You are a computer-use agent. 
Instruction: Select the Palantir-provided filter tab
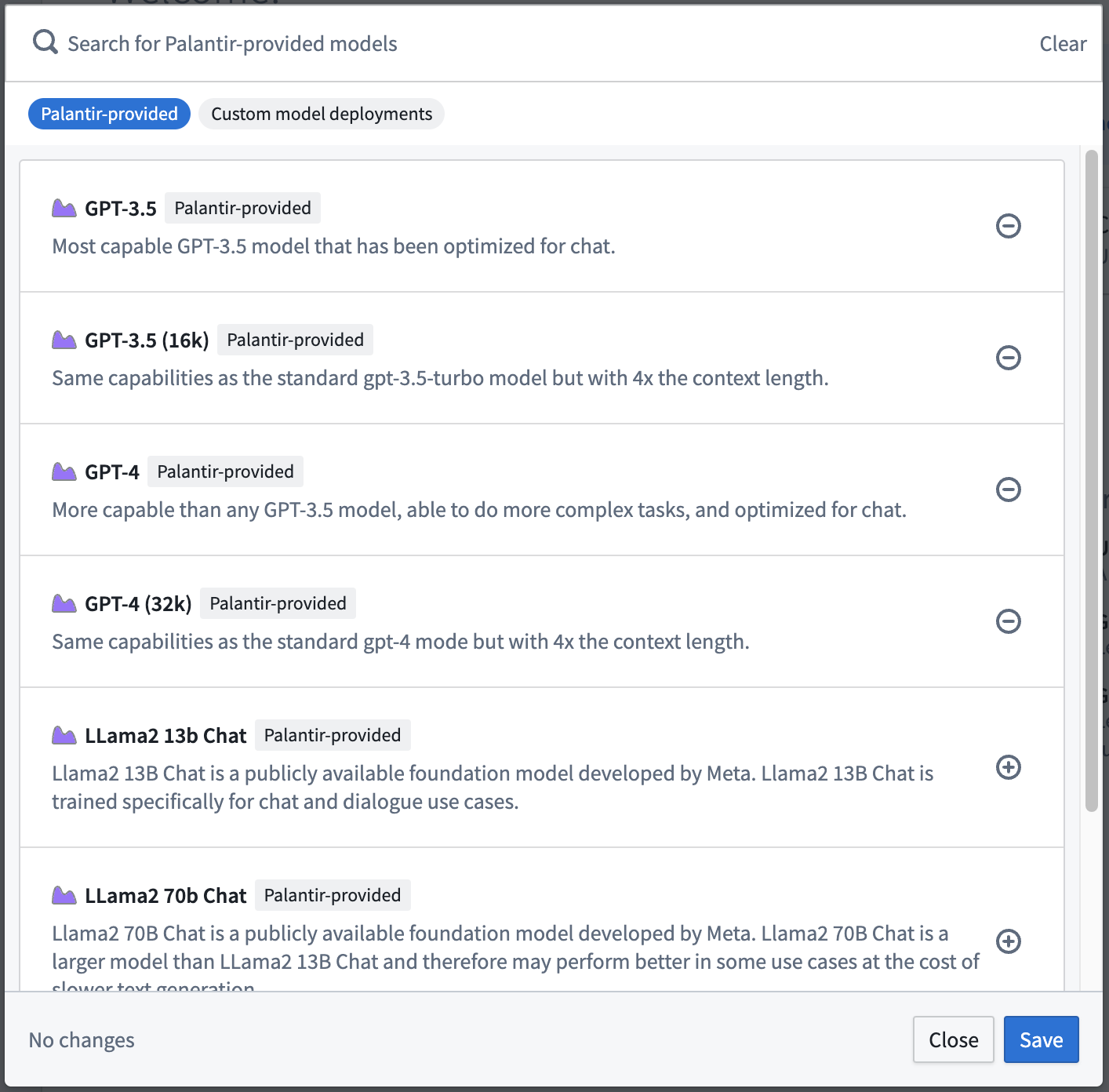tap(109, 114)
